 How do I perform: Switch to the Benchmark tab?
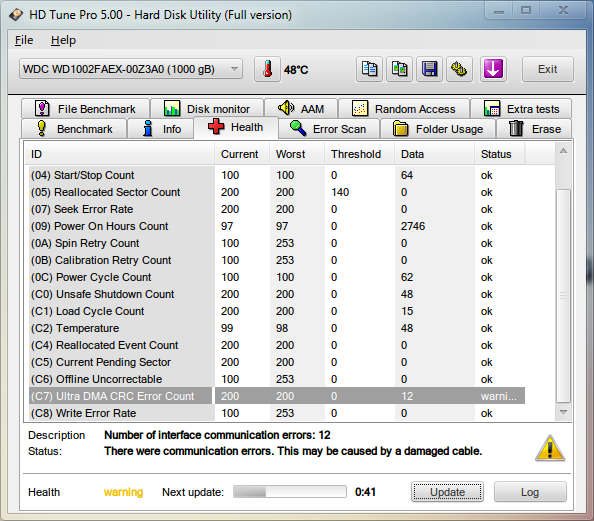[74, 129]
